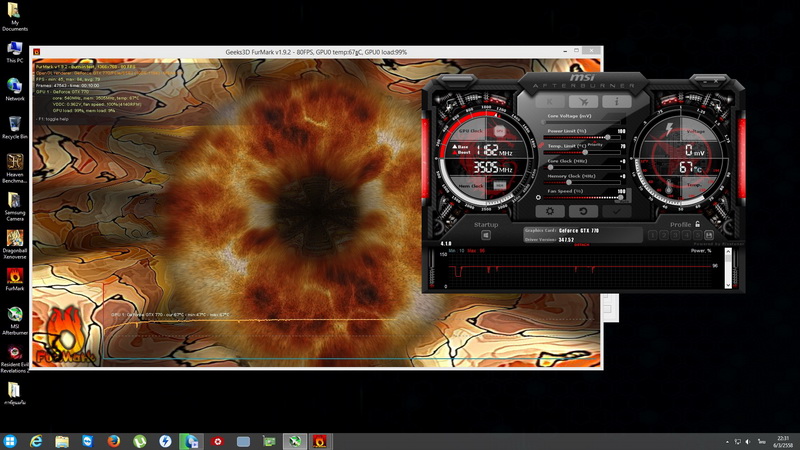Viewport: 800px width, 450px height.
Task: Click the 347.52 driver version text
Action: coord(566,240)
